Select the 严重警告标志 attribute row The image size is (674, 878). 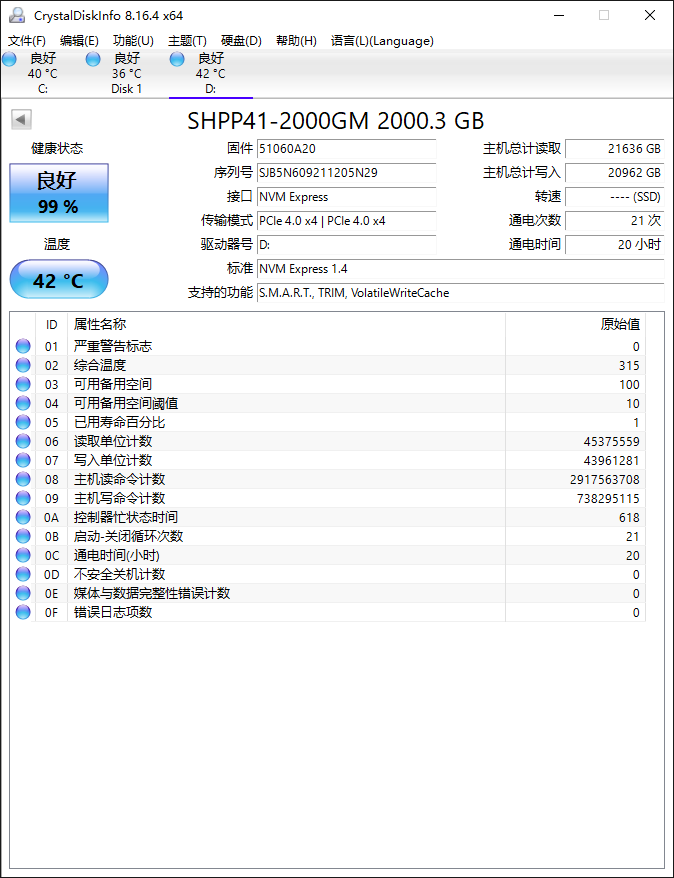coord(328,347)
